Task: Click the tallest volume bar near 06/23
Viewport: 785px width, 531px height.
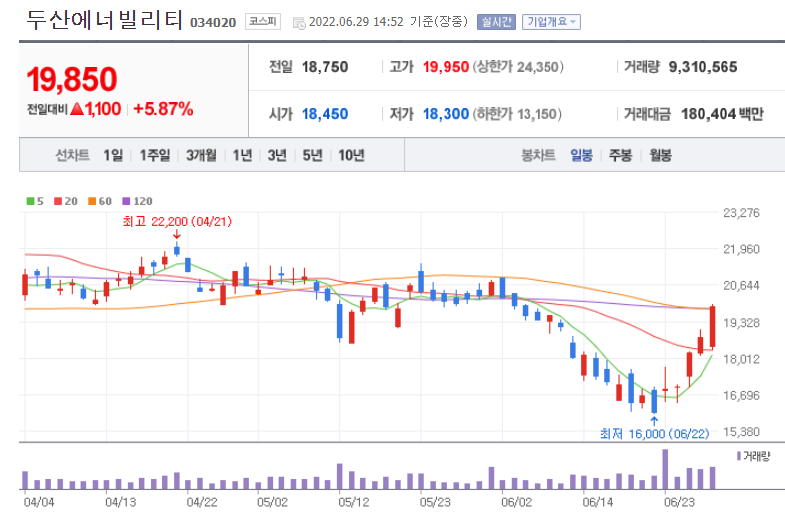Action: (665, 469)
